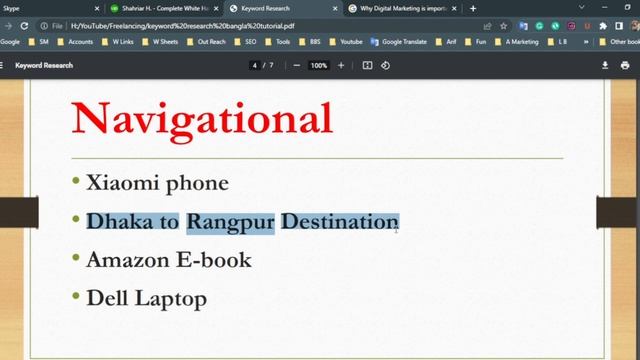640x360 pixels.
Task: Click the Xiaomi phone bullet text
Action: [x=157, y=182]
